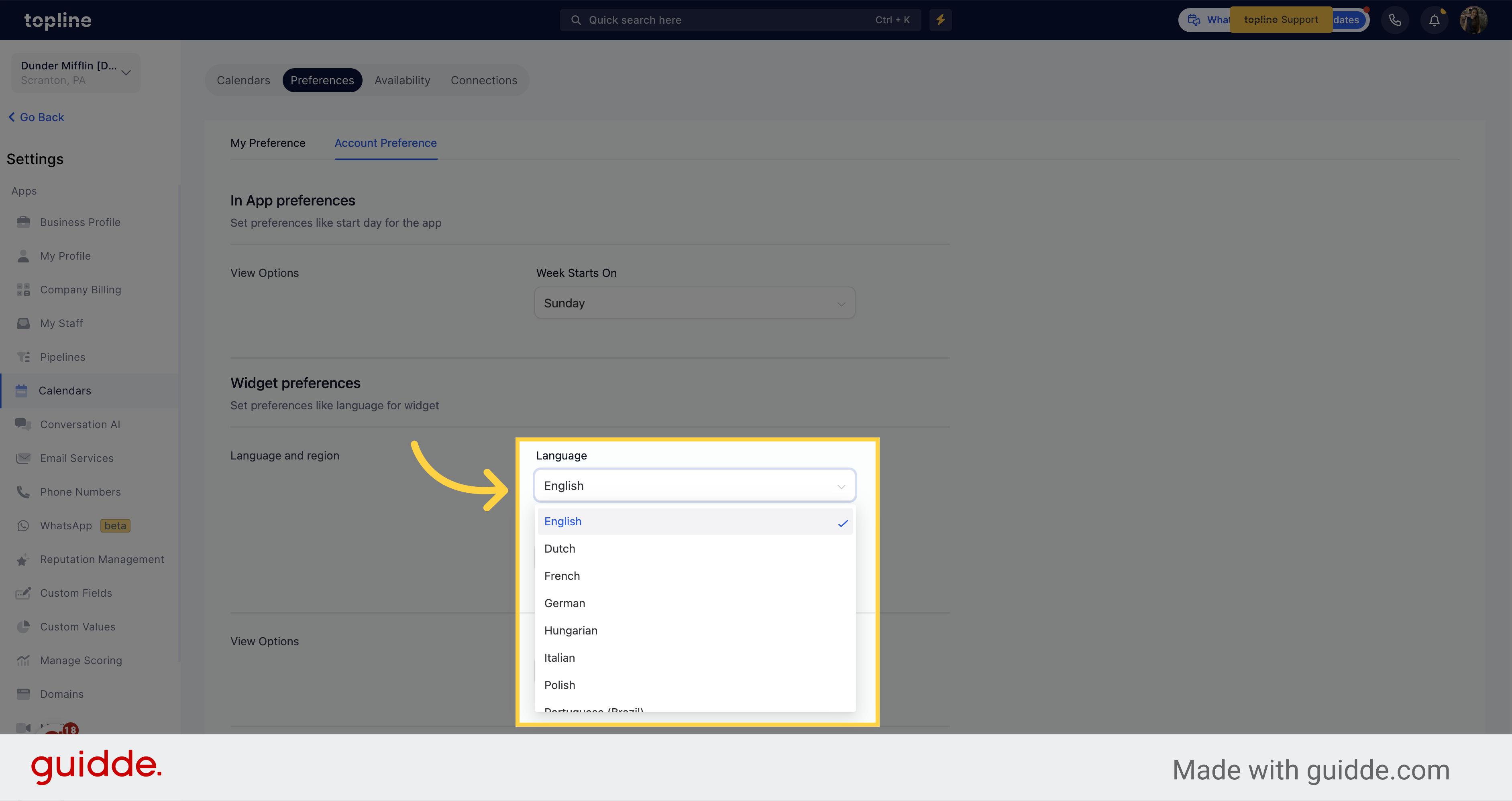Click Go Back navigation link

[37, 117]
